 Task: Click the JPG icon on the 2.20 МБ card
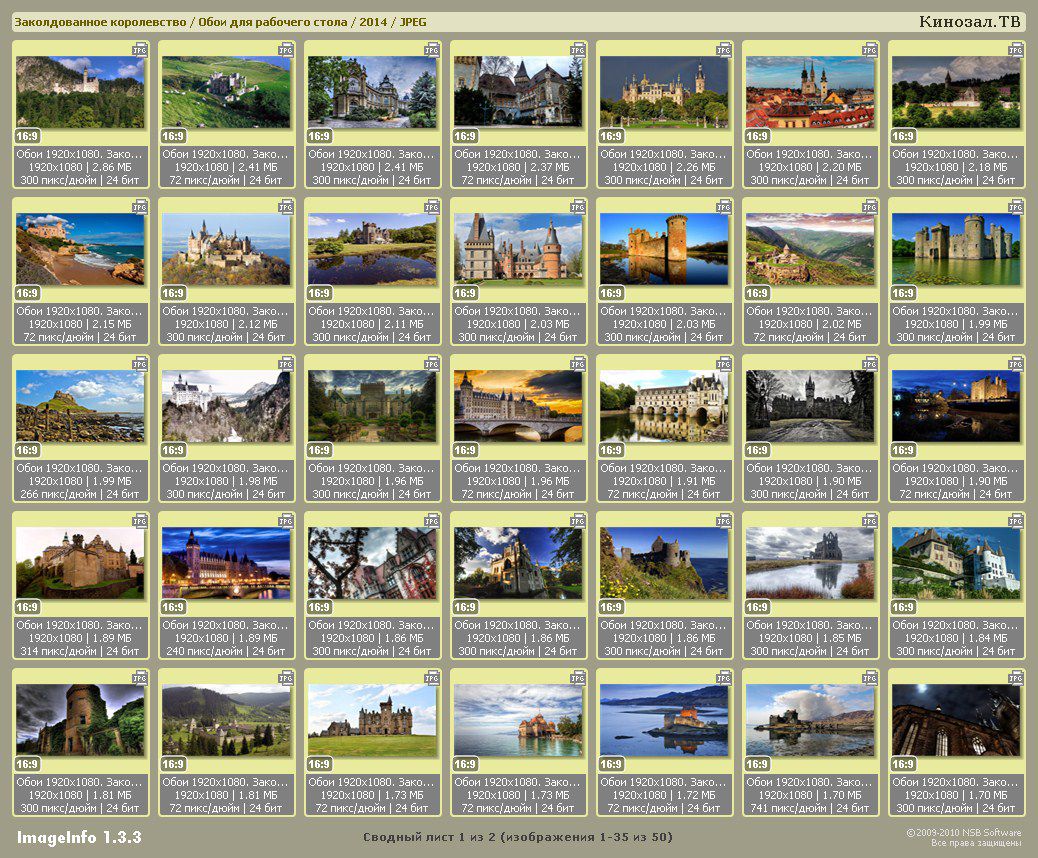point(870,50)
